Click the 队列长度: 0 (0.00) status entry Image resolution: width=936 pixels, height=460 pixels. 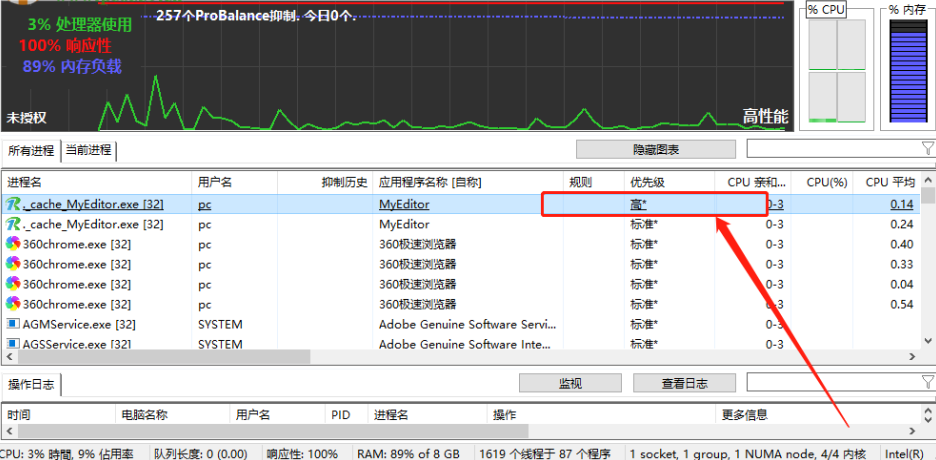(x=201, y=453)
